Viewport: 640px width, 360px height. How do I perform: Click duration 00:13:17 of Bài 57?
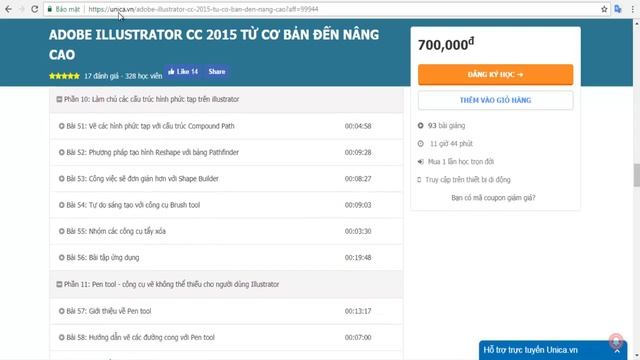click(358, 311)
